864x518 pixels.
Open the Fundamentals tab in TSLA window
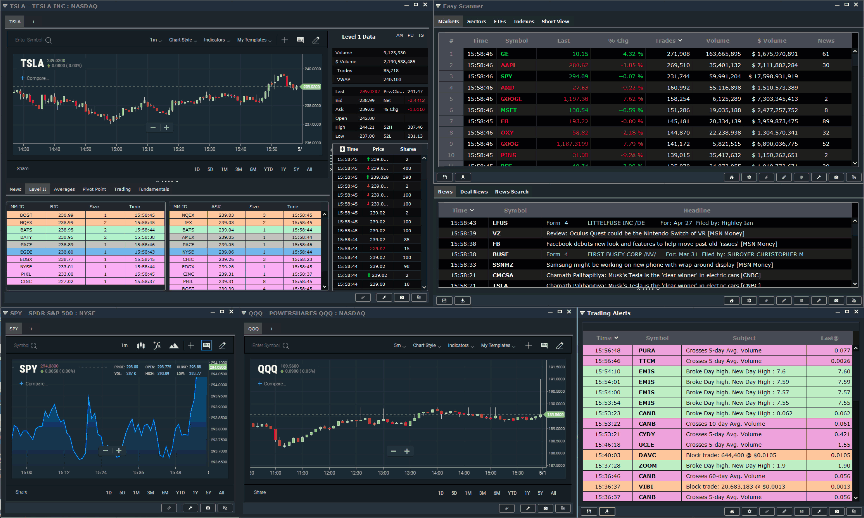coord(154,188)
